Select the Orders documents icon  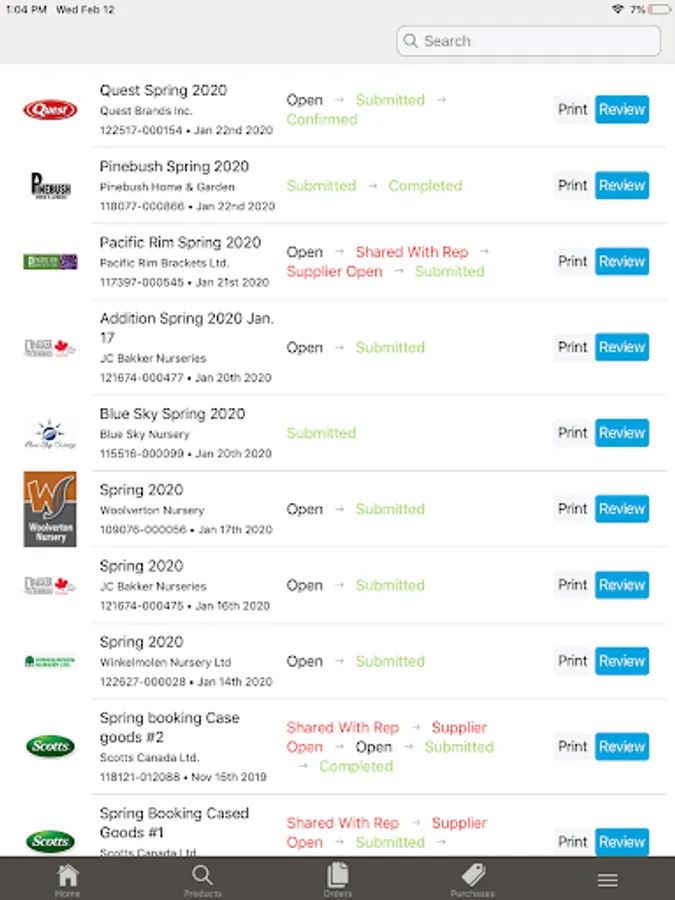point(338,875)
